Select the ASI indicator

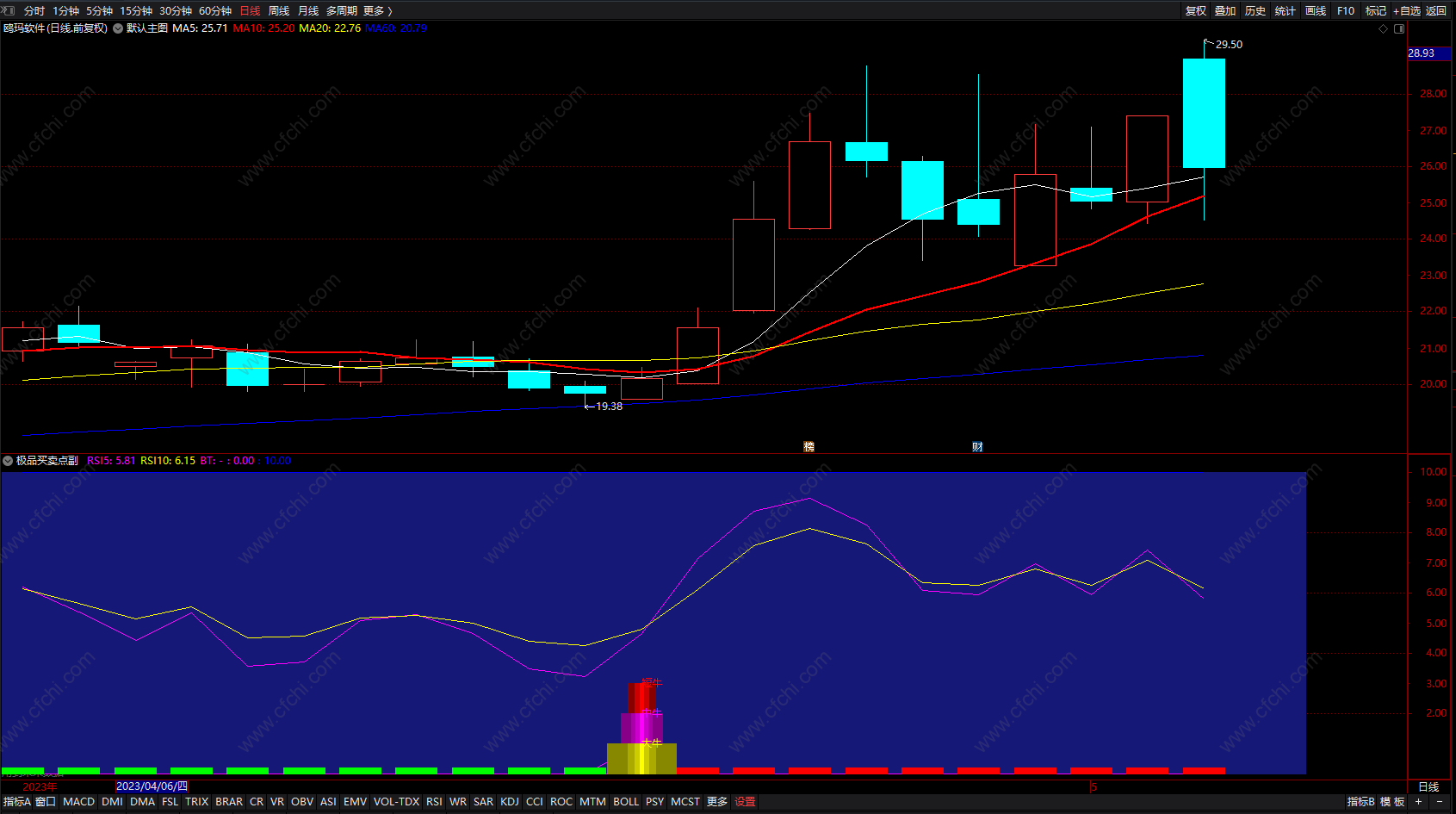[328, 802]
